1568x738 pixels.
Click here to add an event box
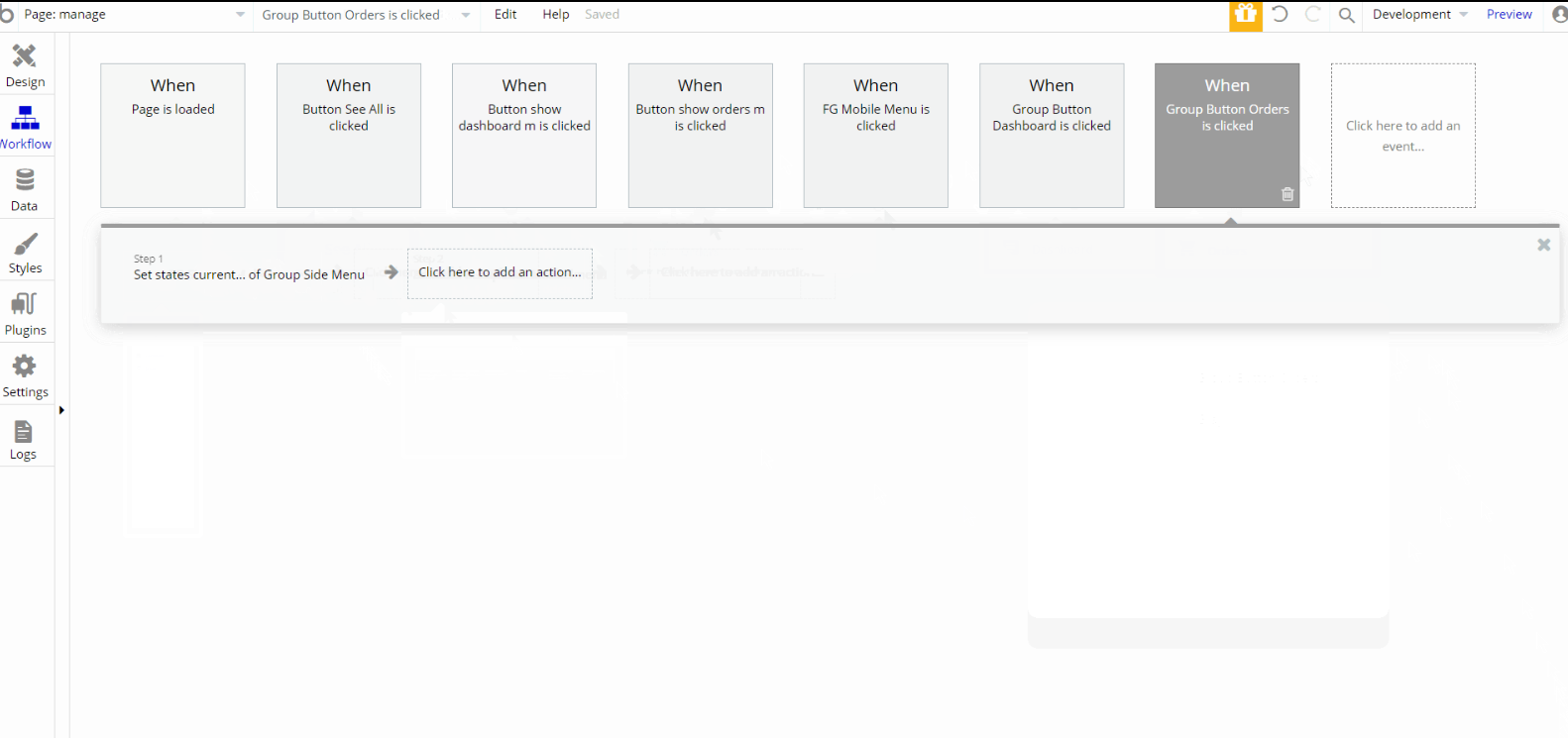pos(1403,136)
